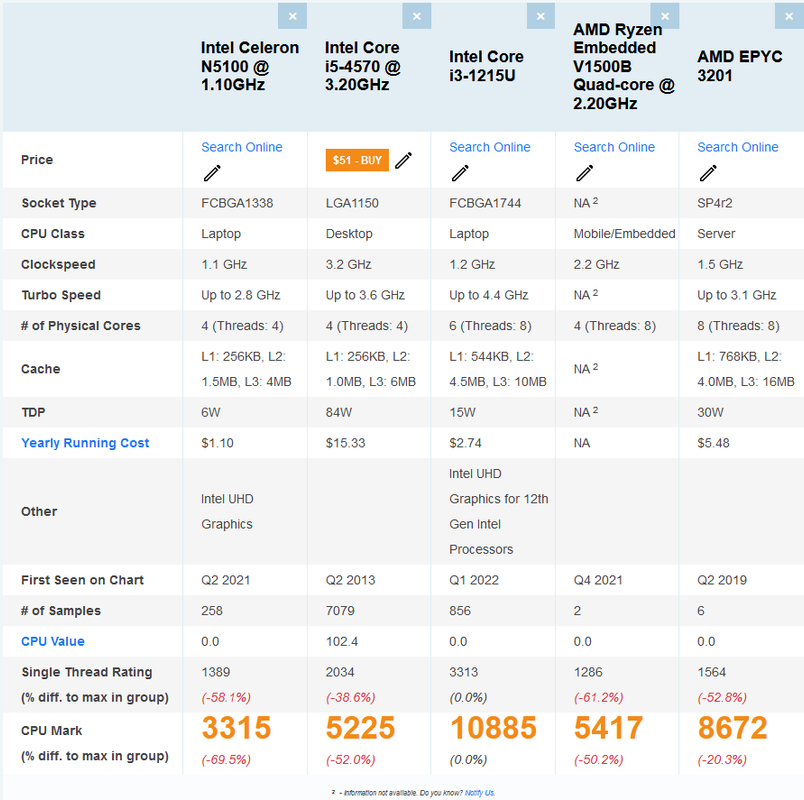The height and width of the screenshot is (800, 804).
Task: Click the Notify Us footnote link
Action: click(x=479, y=793)
